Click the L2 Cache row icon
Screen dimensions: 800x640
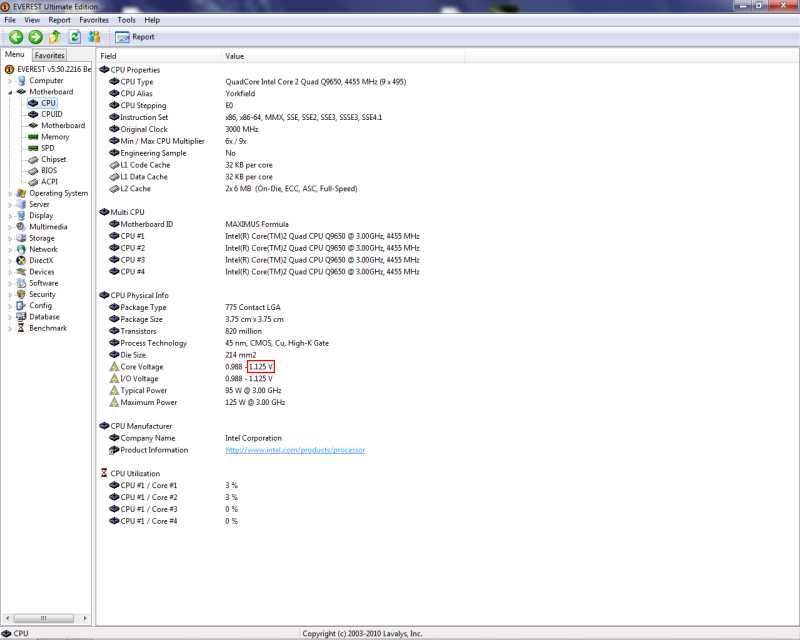pyautogui.click(x=114, y=189)
